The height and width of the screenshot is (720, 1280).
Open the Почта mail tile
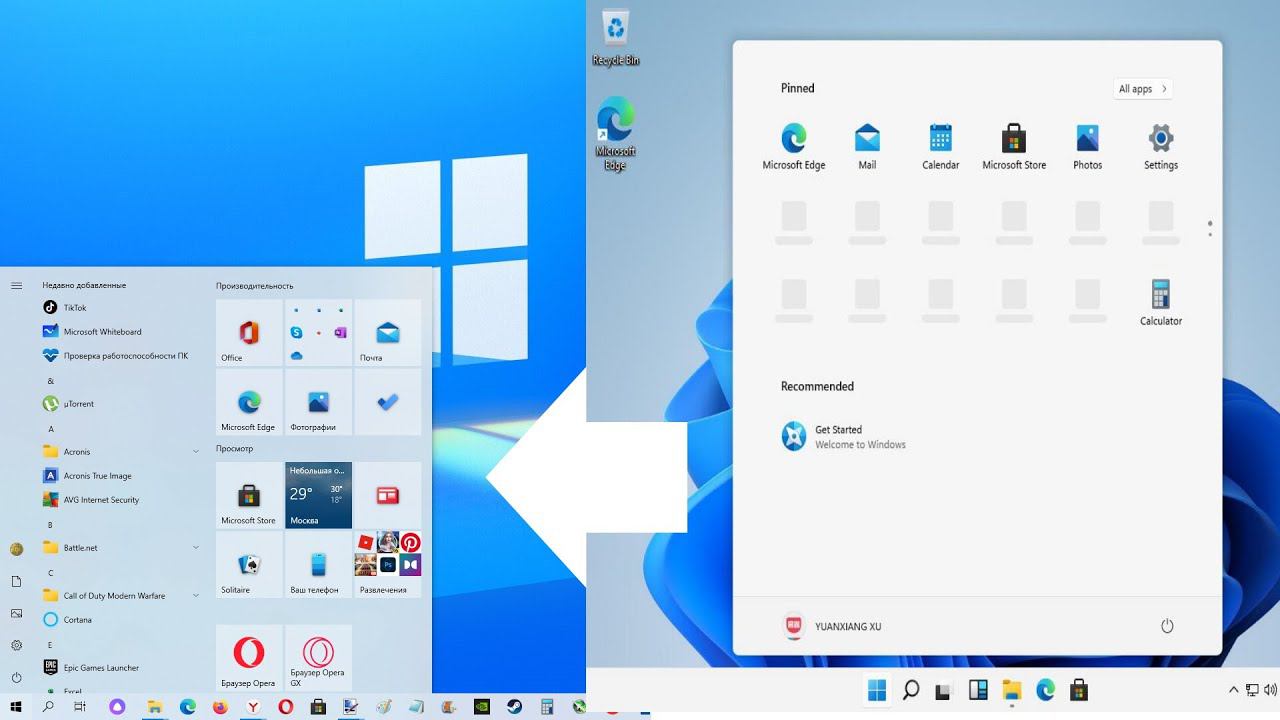(388, 333)
